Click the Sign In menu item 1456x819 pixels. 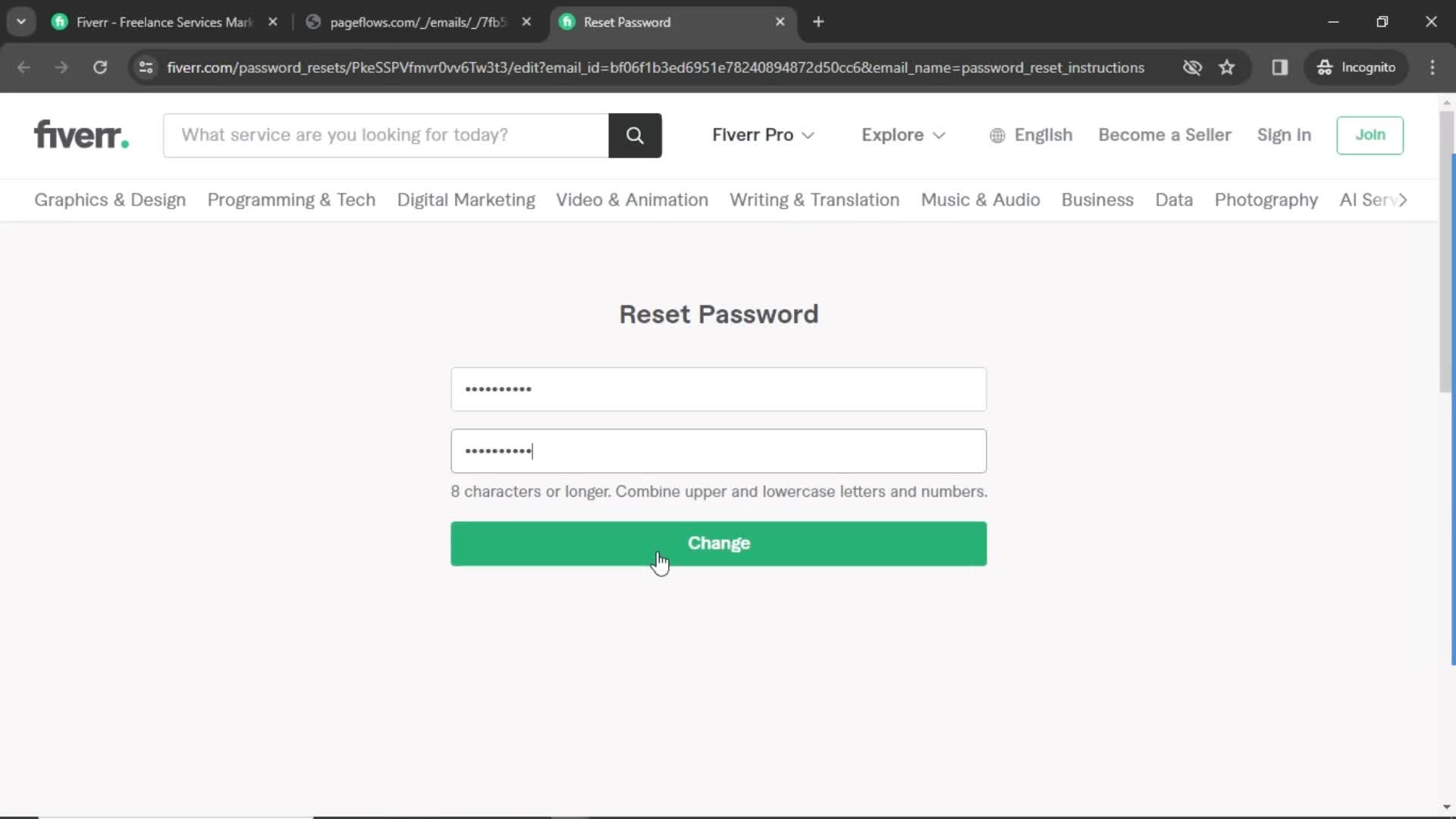click(1284, 134)
